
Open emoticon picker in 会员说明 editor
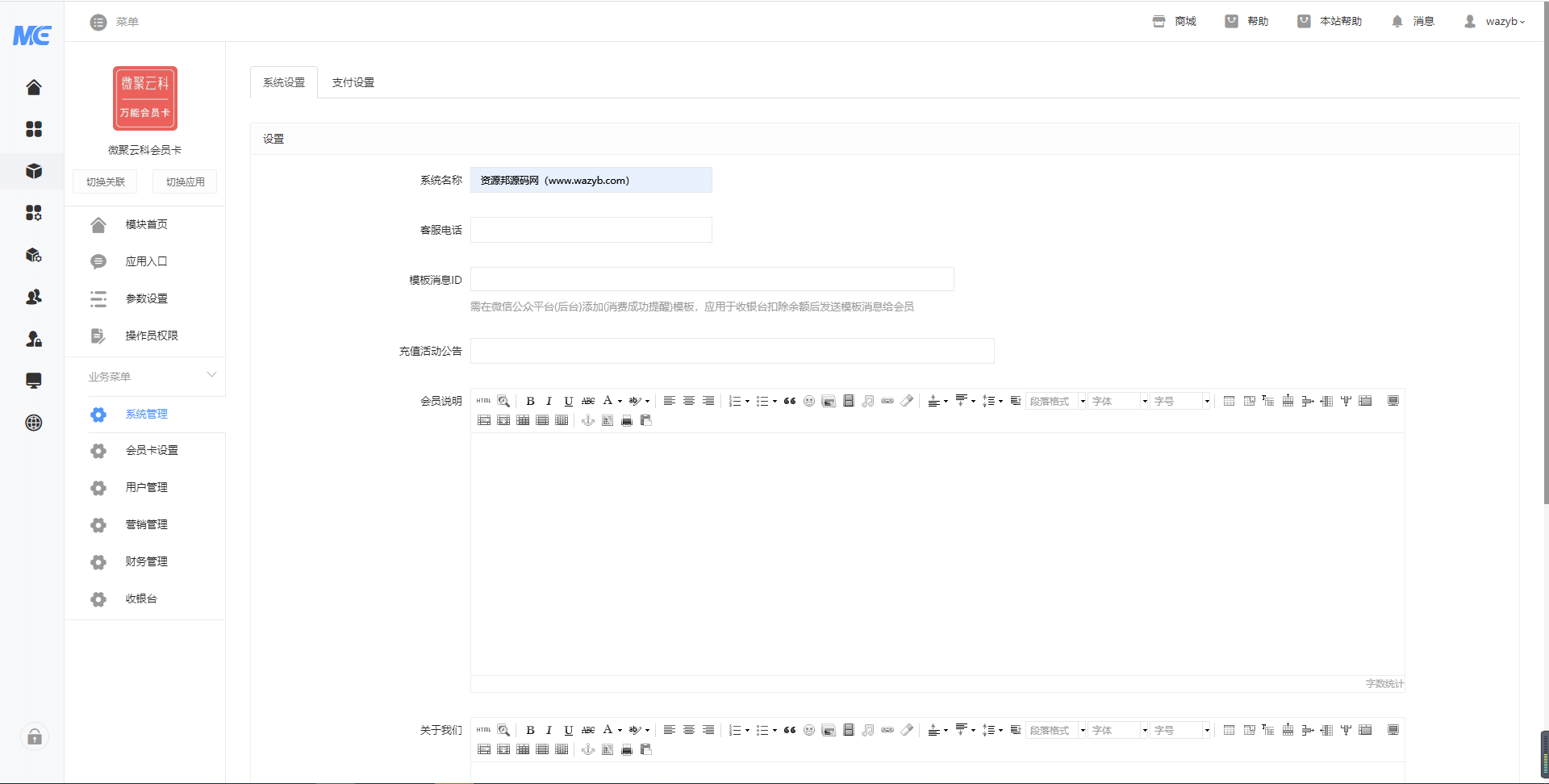tap(809, 401)
